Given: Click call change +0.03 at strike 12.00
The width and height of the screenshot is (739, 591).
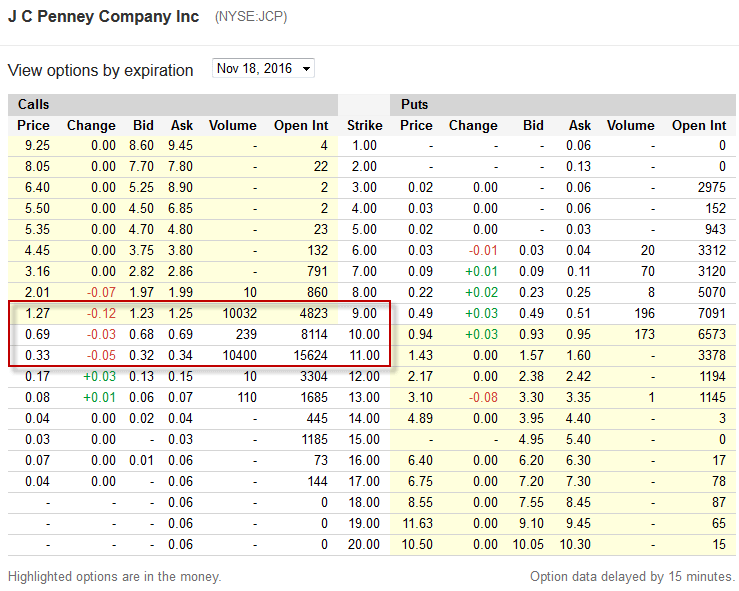Looking at the screenshot, I should tap(99, 377).
